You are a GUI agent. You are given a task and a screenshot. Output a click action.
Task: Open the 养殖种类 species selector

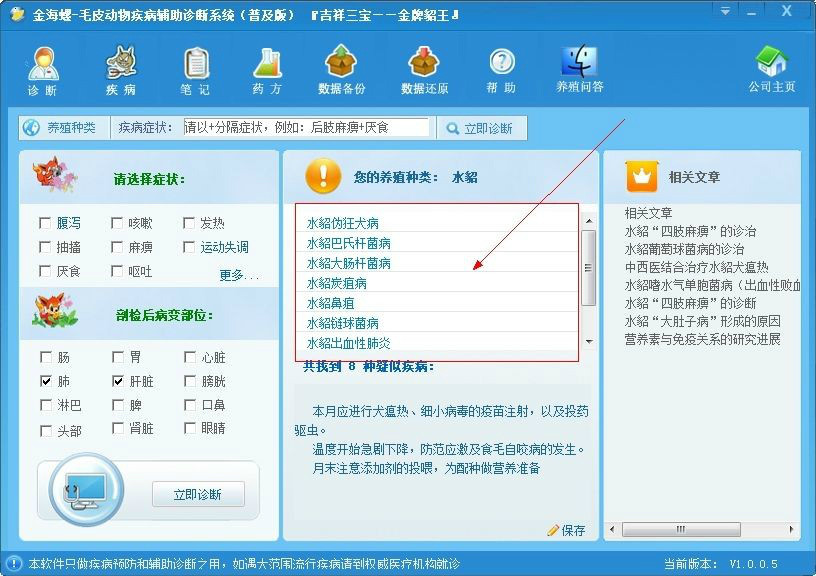[62, 128]
